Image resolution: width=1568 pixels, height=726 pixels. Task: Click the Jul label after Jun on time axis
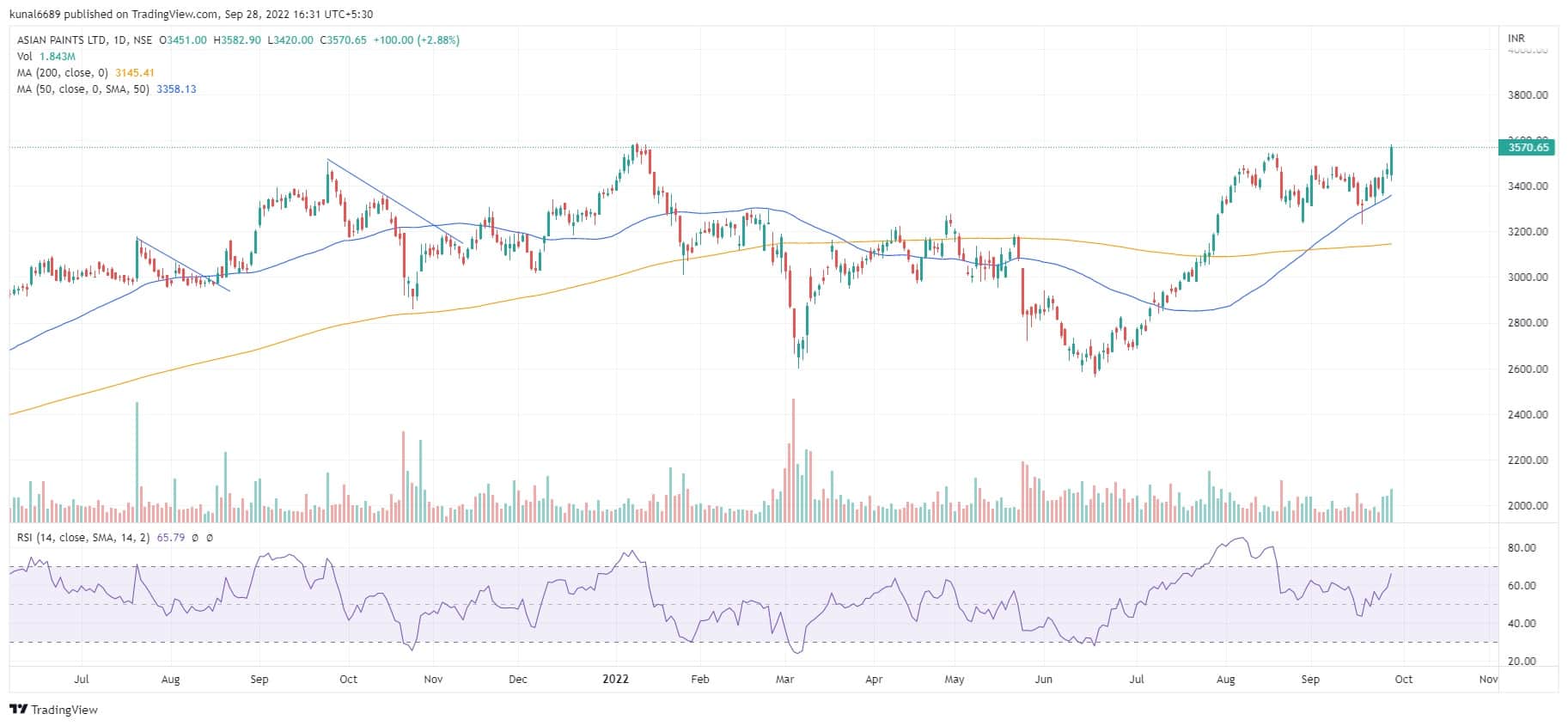click(1136, 680)
